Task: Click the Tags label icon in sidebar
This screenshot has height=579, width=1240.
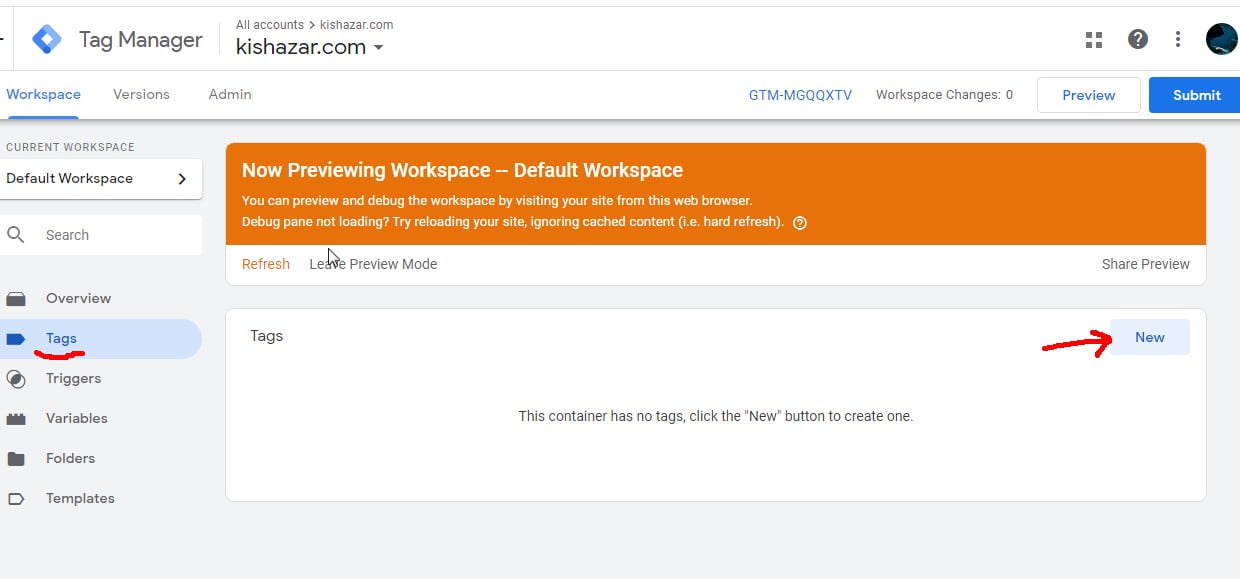Action: tap(16, 339)
